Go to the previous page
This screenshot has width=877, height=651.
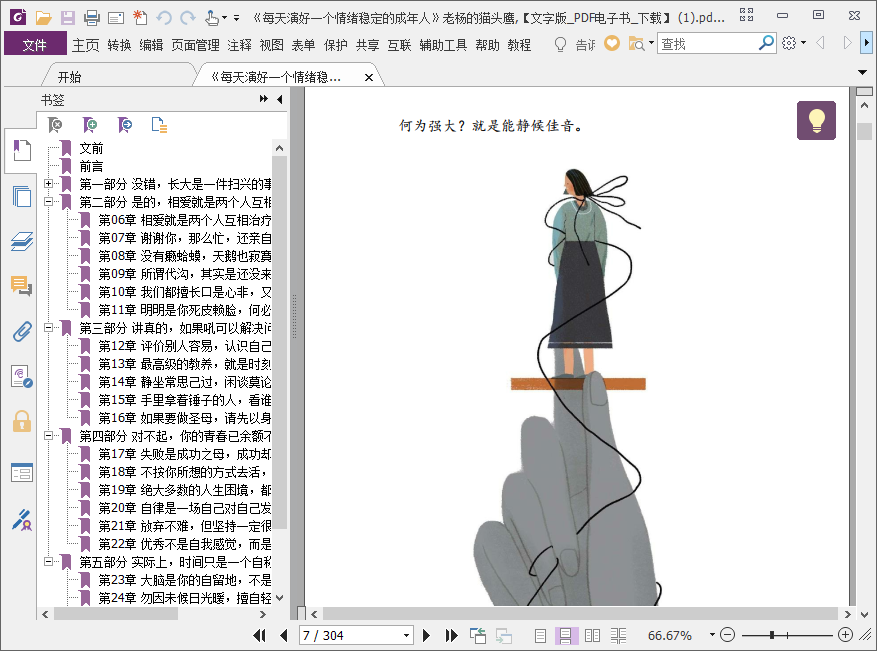coord(284,635)
